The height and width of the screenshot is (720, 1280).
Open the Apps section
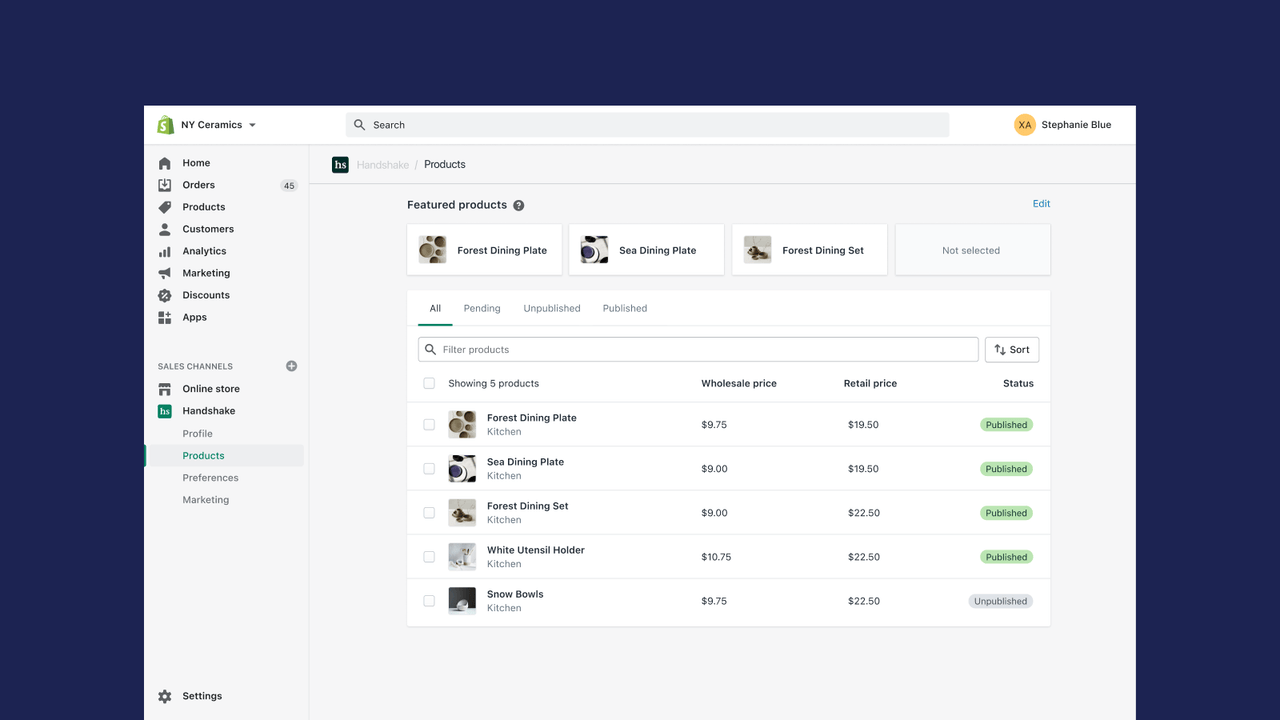[x=194, y=317]
